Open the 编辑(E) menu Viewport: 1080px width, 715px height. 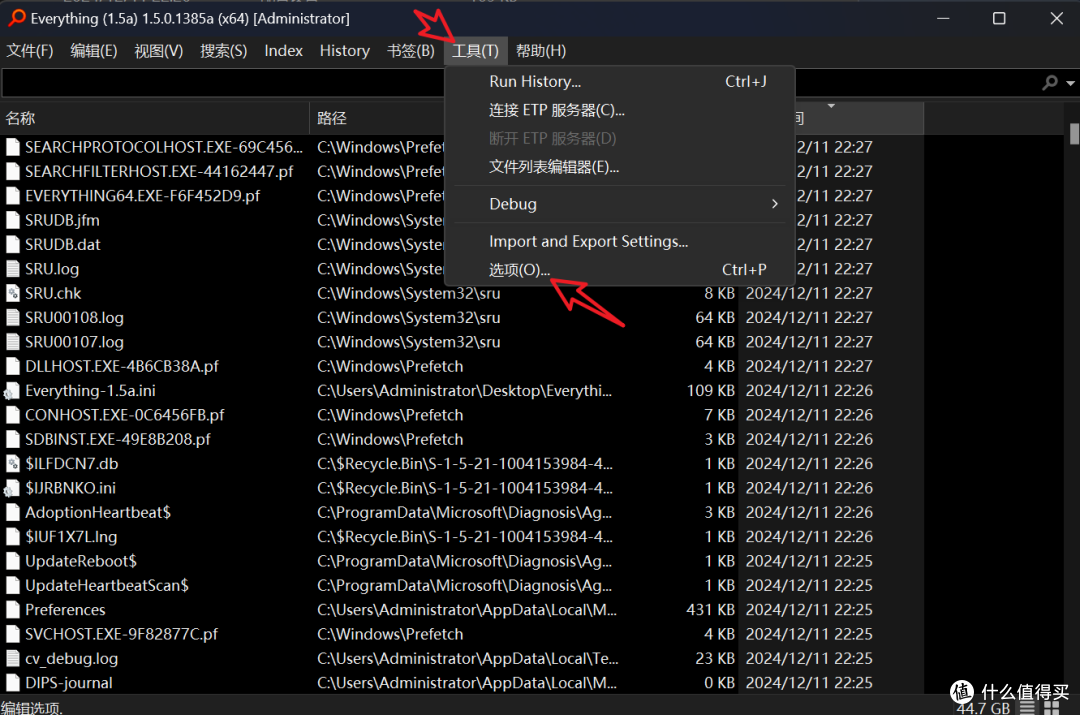[x=94, y=51]
